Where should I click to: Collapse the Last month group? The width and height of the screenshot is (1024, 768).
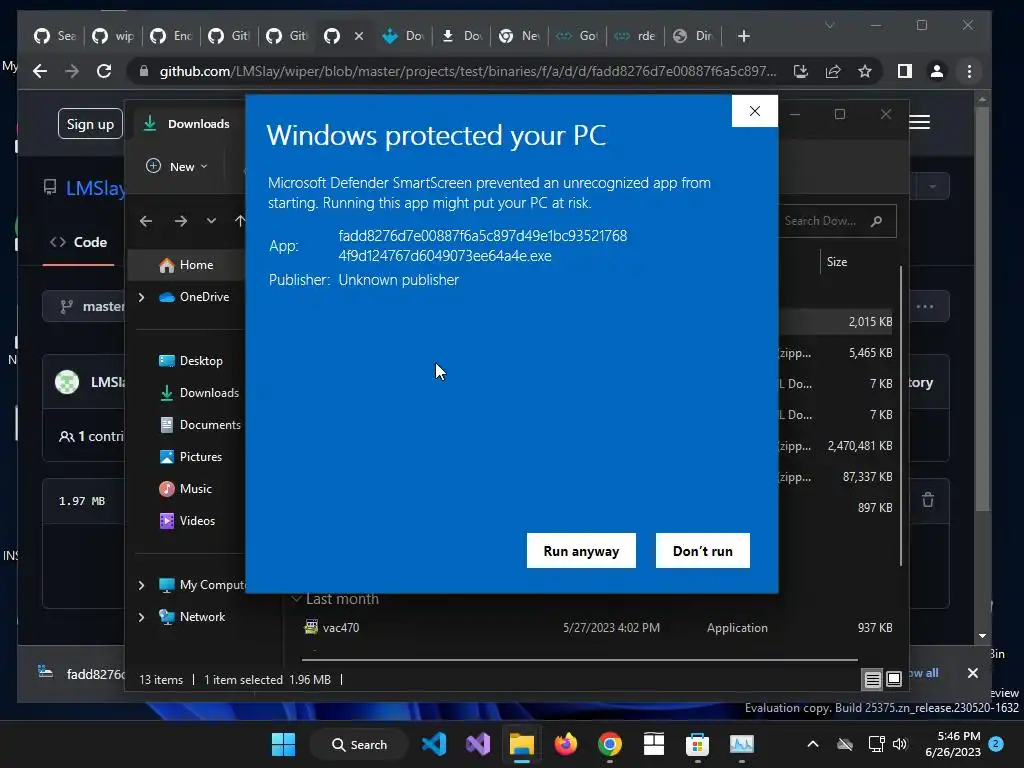click(x=297, y=599)
